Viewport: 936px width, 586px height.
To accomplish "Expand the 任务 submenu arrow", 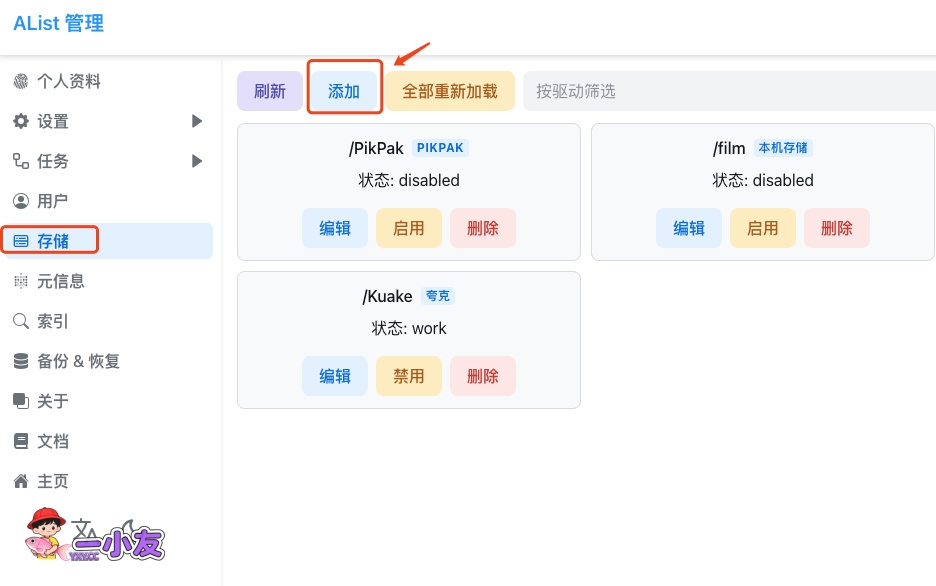I will [197, 161].
